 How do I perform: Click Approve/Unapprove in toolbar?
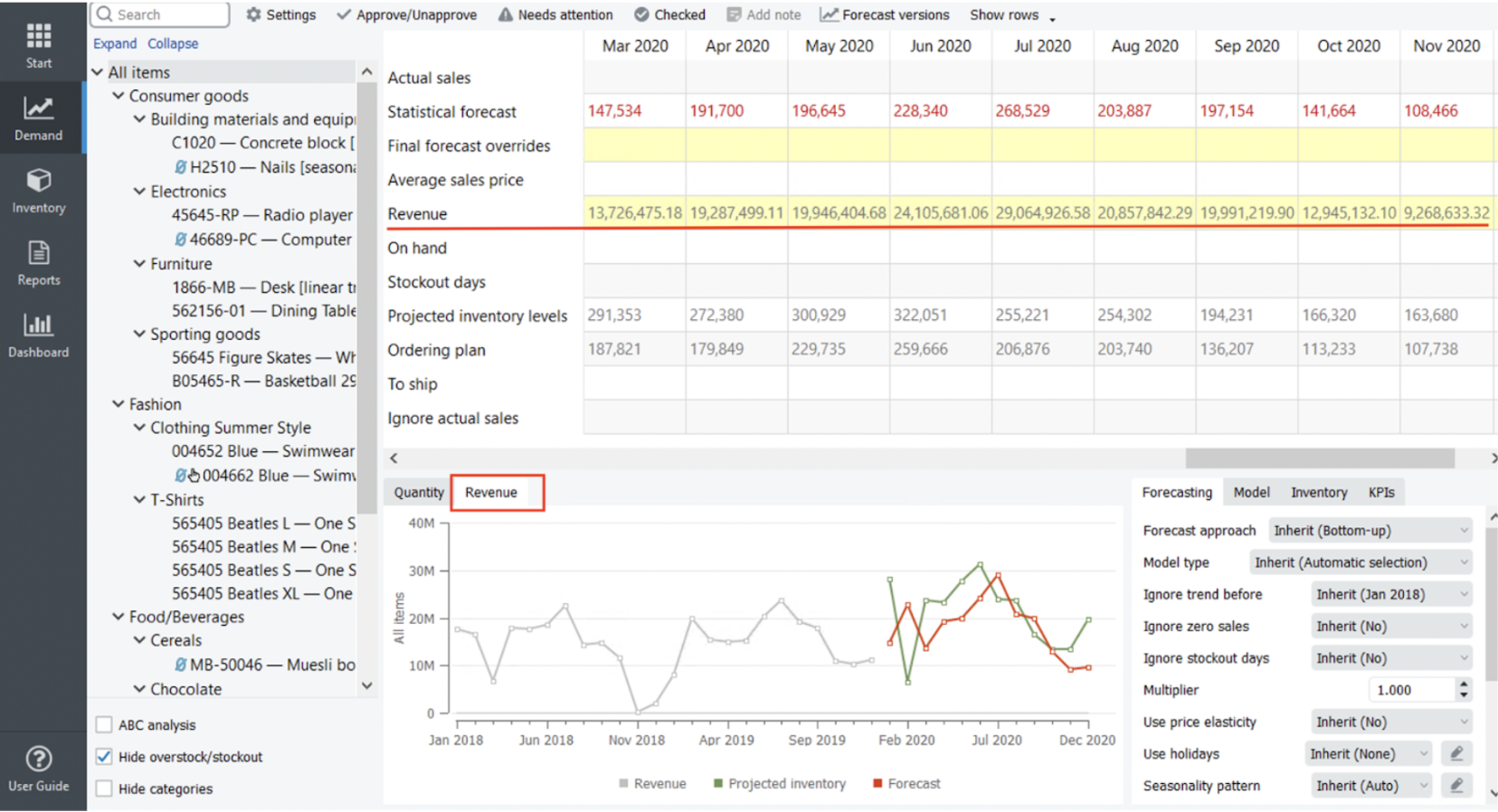[x=406, y=14]
